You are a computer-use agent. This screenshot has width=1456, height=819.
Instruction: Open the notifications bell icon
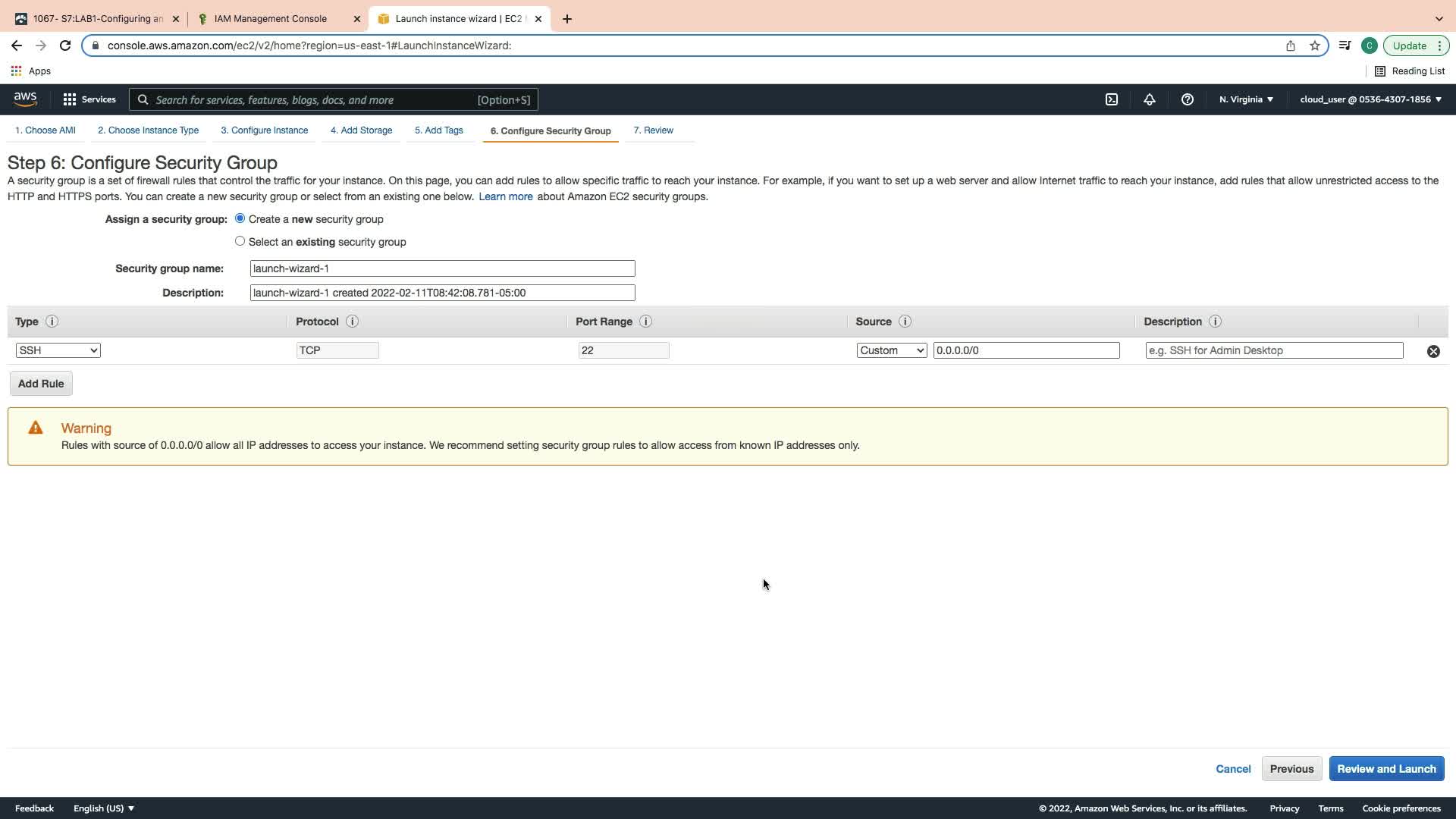[x=1149, y=99]
